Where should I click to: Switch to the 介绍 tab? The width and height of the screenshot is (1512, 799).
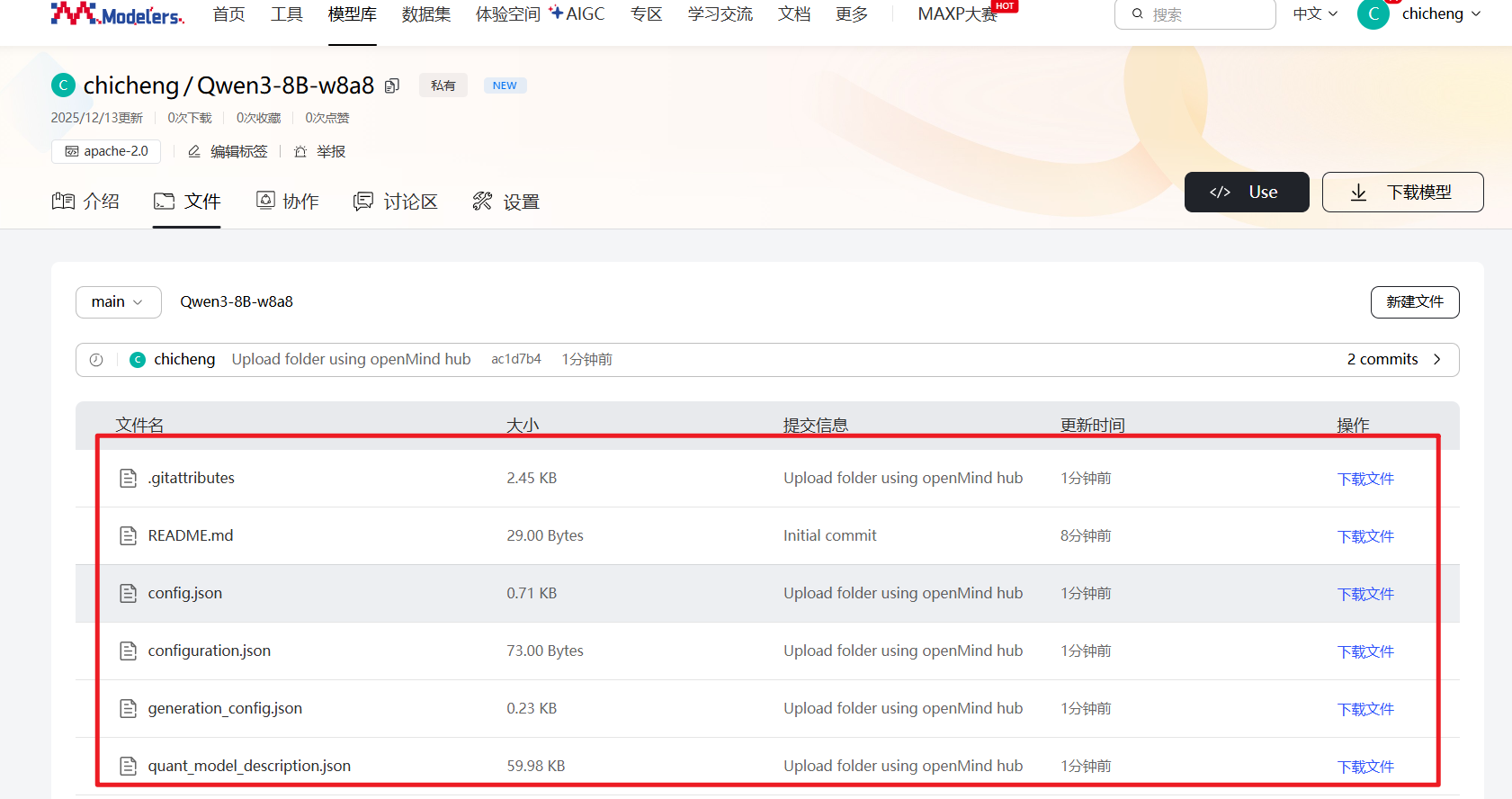[85, 202]
